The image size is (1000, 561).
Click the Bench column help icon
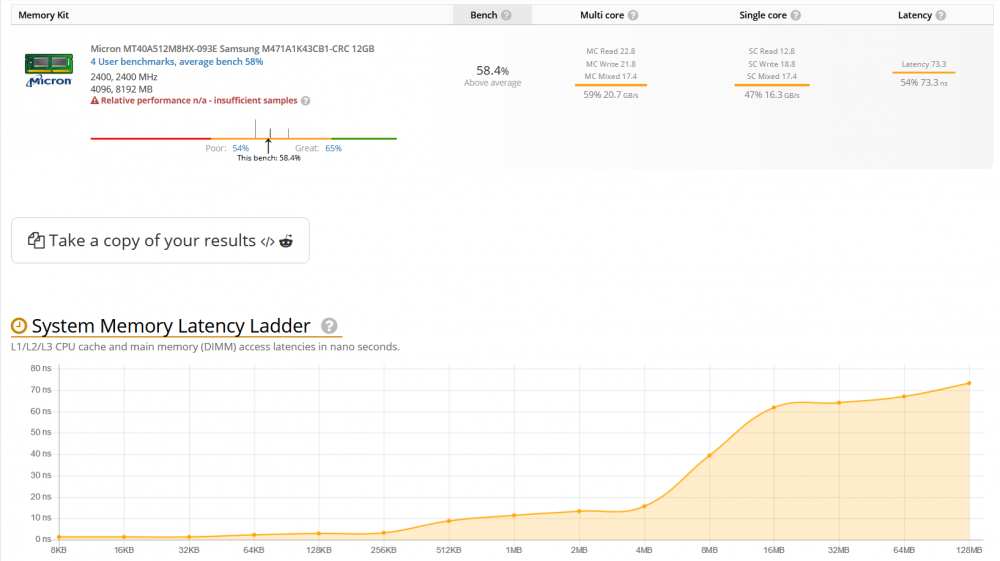[x=506, y=16]
